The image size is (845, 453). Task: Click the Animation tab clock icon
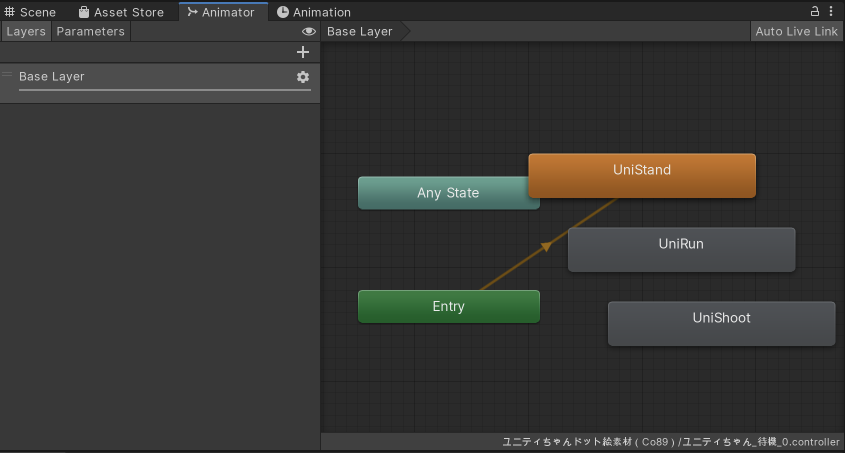282,12
